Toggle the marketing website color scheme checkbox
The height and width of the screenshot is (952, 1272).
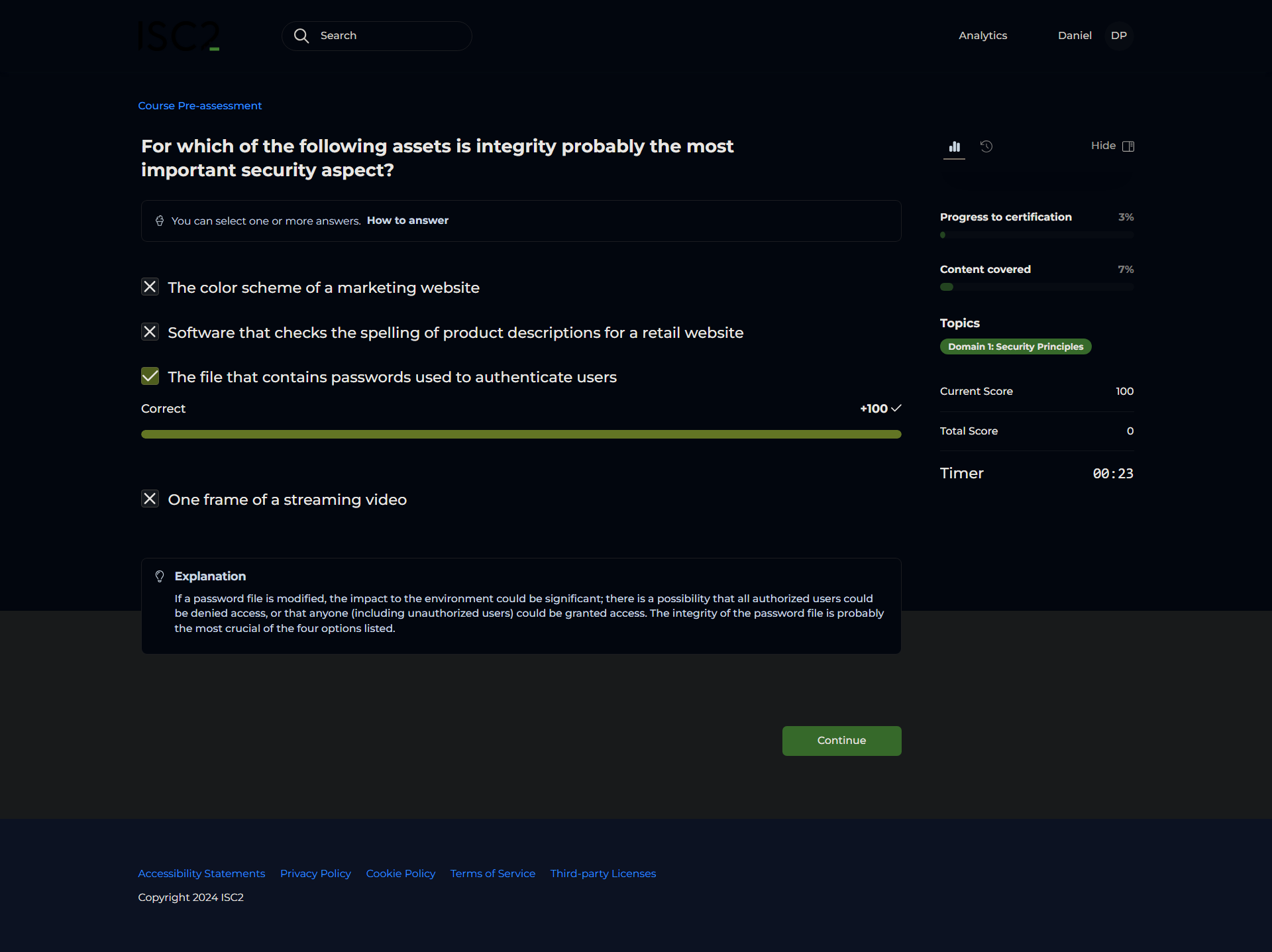tap(150, 287)
